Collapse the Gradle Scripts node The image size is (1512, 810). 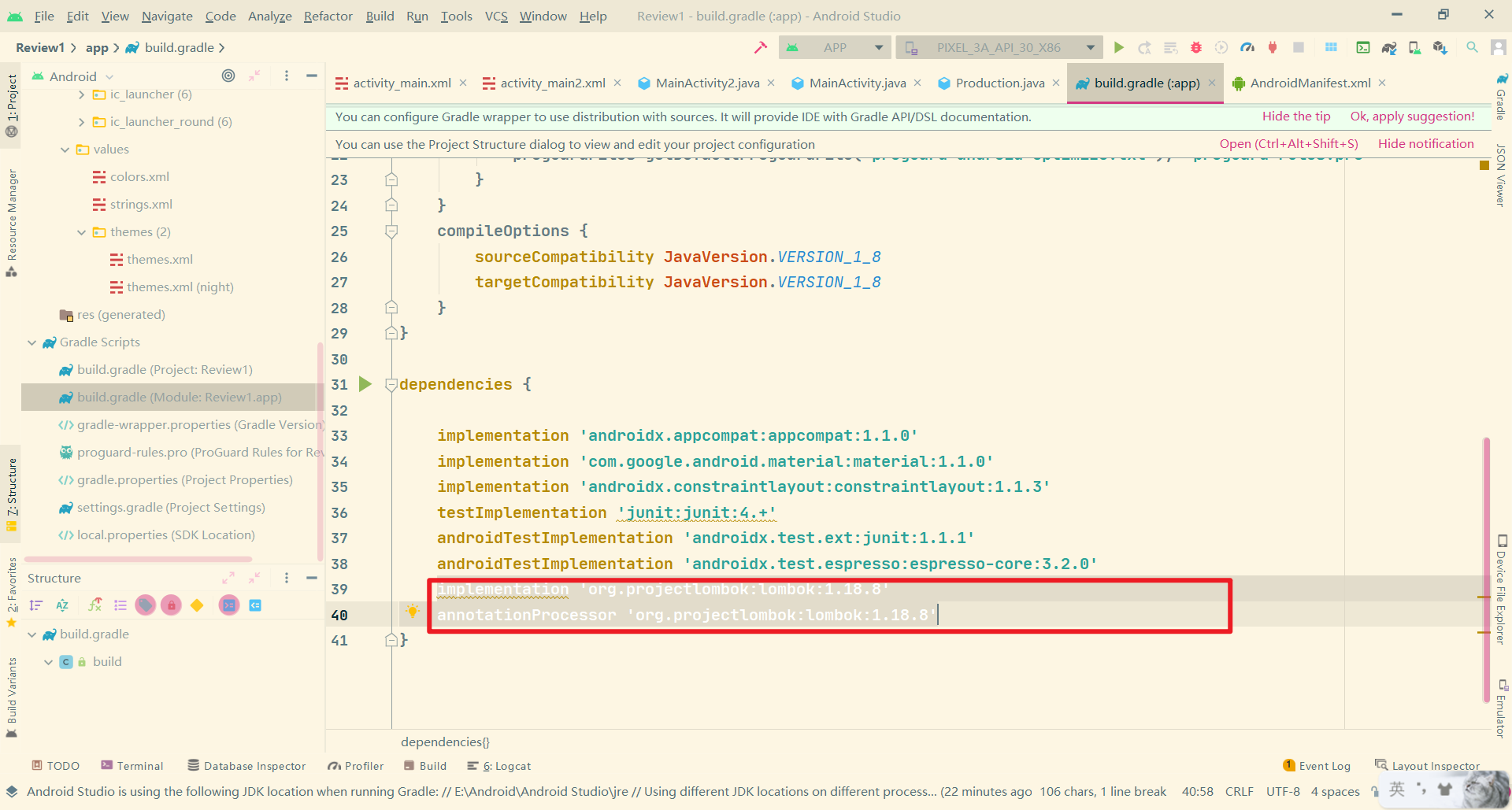point(31,342)
